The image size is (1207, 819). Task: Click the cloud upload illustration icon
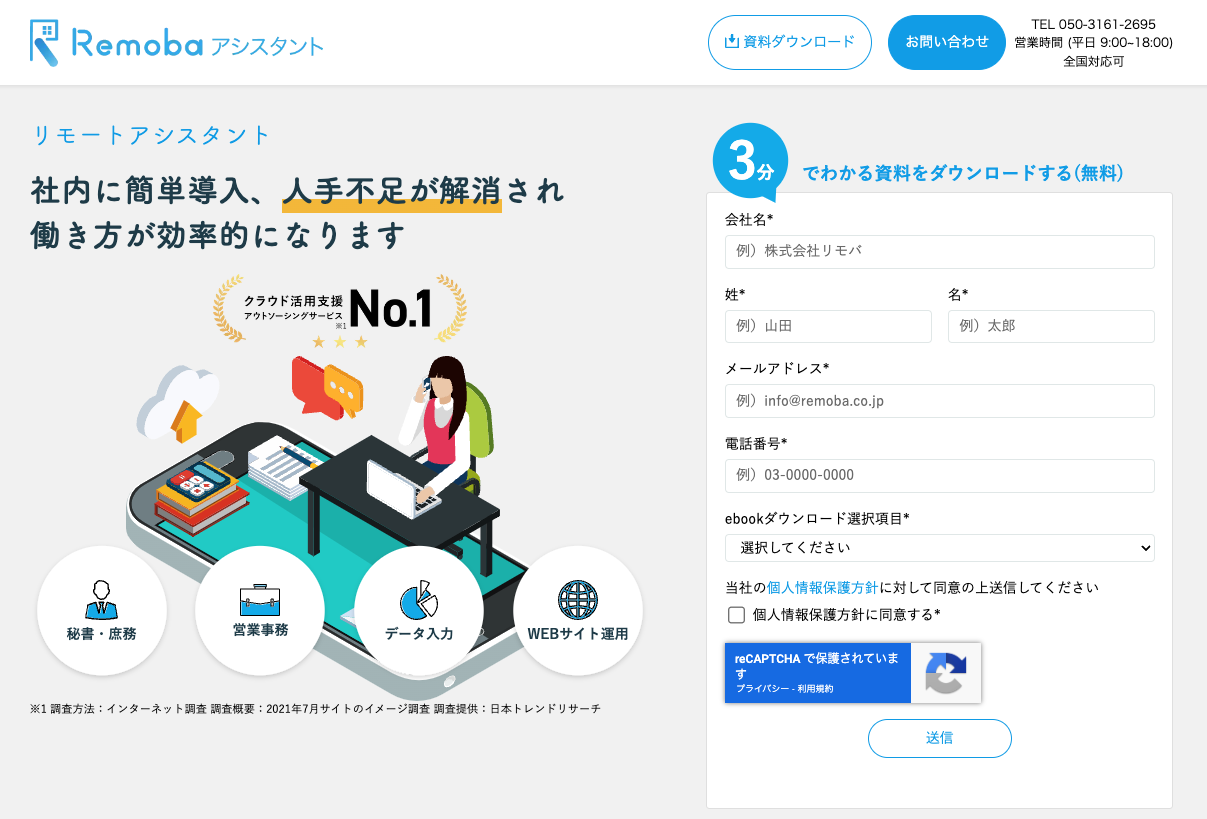point(178,404)
